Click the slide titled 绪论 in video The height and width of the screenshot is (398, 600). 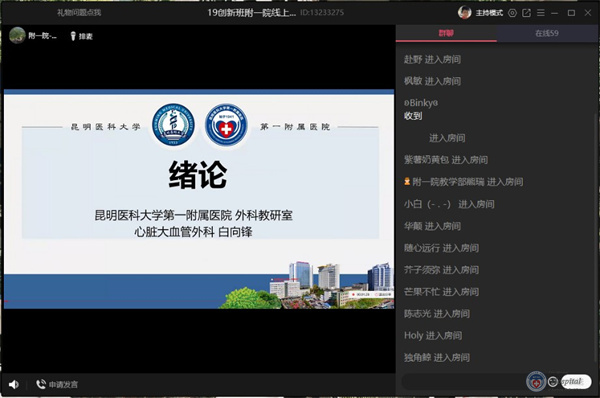click(199, 199)
